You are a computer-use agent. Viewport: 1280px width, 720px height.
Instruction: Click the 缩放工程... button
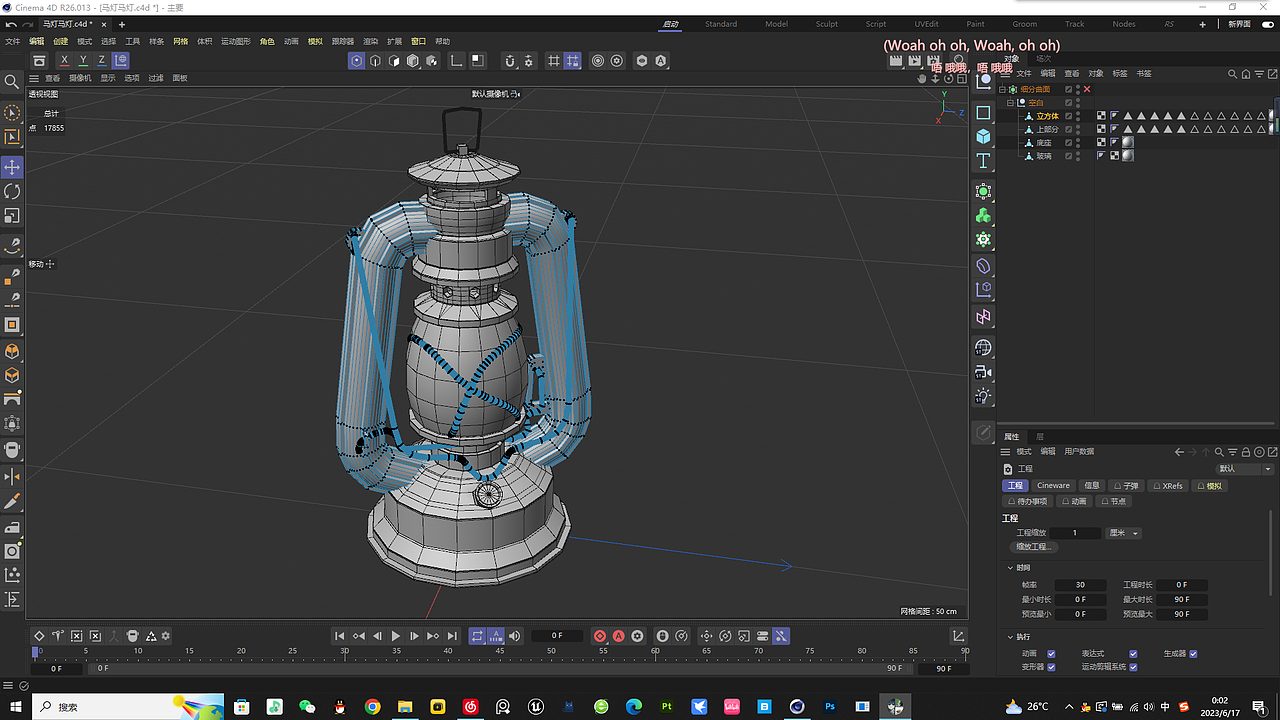(1034, 547)
